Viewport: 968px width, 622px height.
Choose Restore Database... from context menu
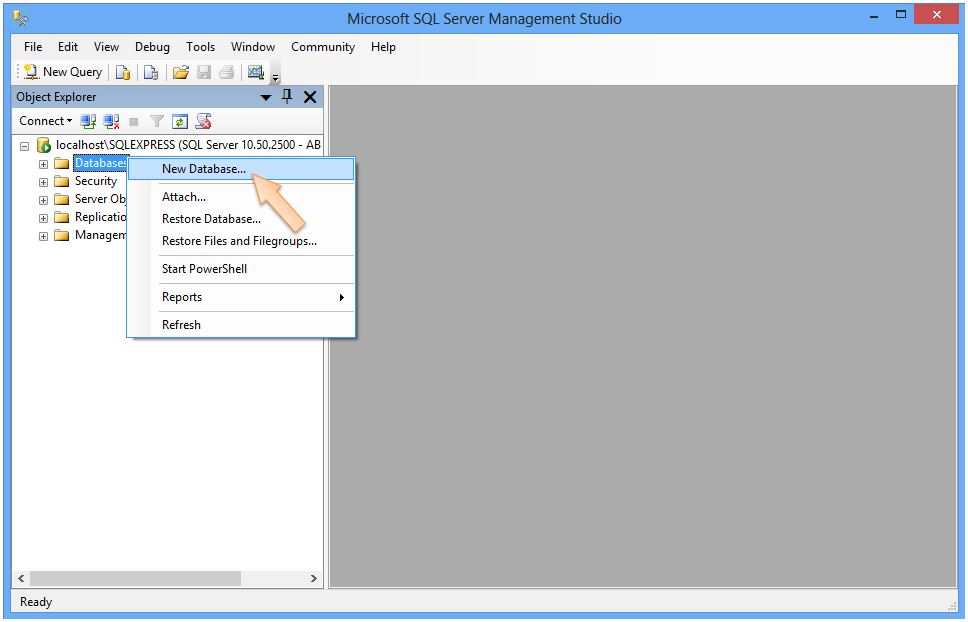(241, 219)
